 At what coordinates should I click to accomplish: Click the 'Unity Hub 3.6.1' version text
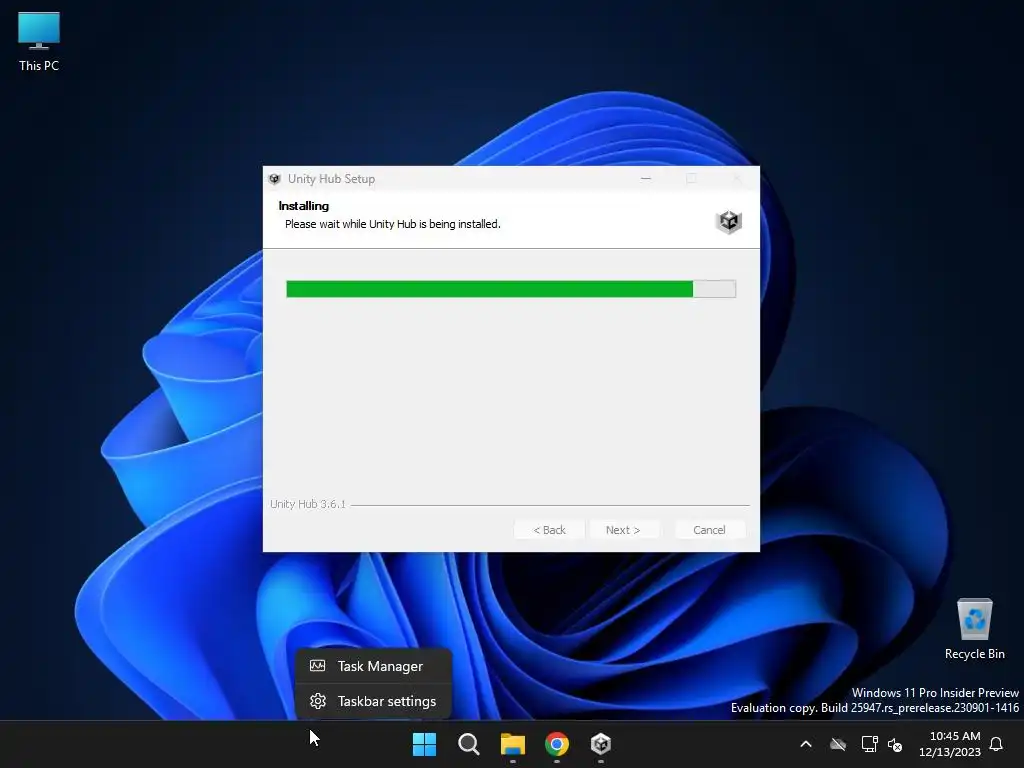308,504
